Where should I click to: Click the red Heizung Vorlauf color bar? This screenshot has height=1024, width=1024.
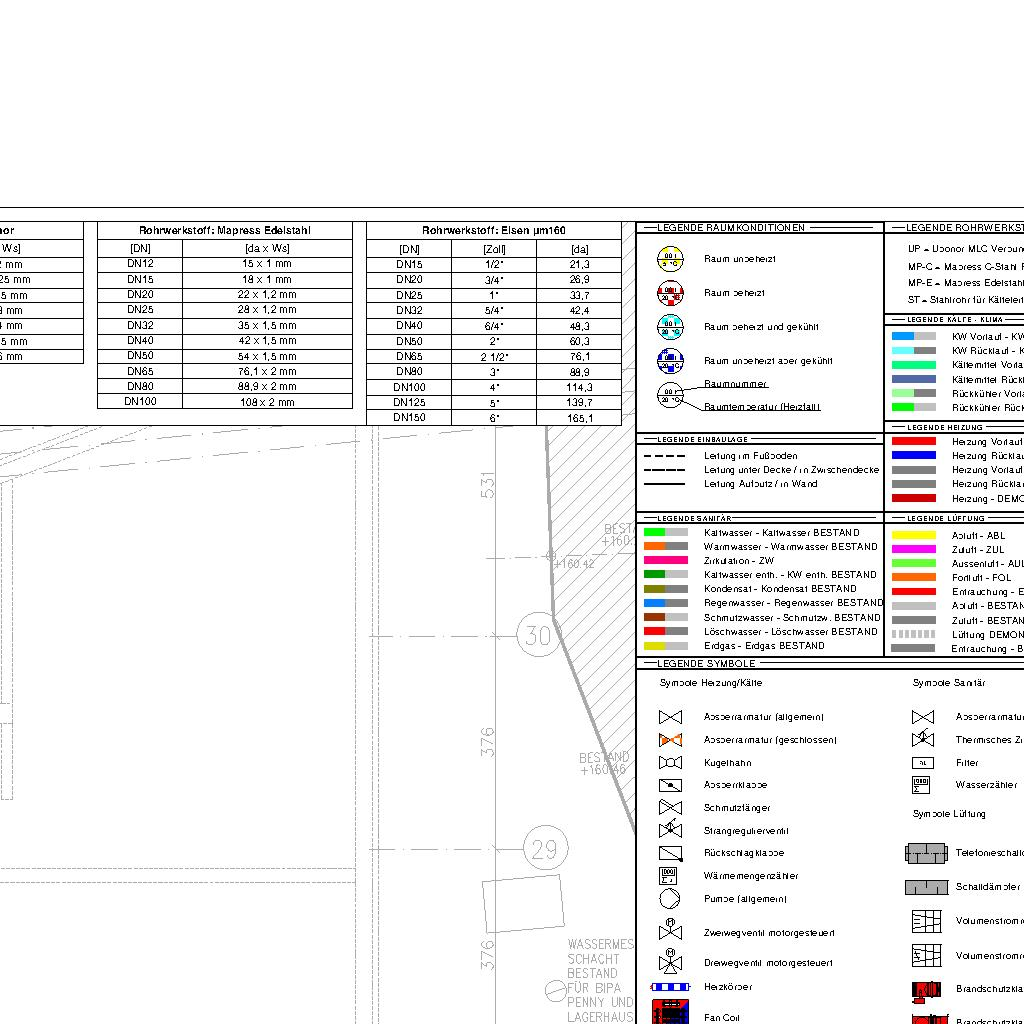click(x=913, y=441)
